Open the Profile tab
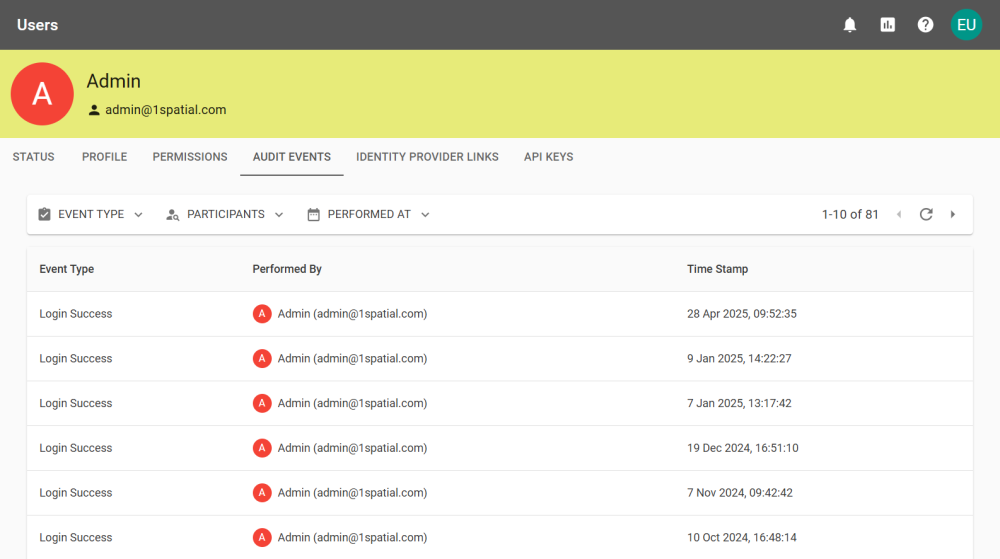 pyautogui.click(x=104, y=157)
